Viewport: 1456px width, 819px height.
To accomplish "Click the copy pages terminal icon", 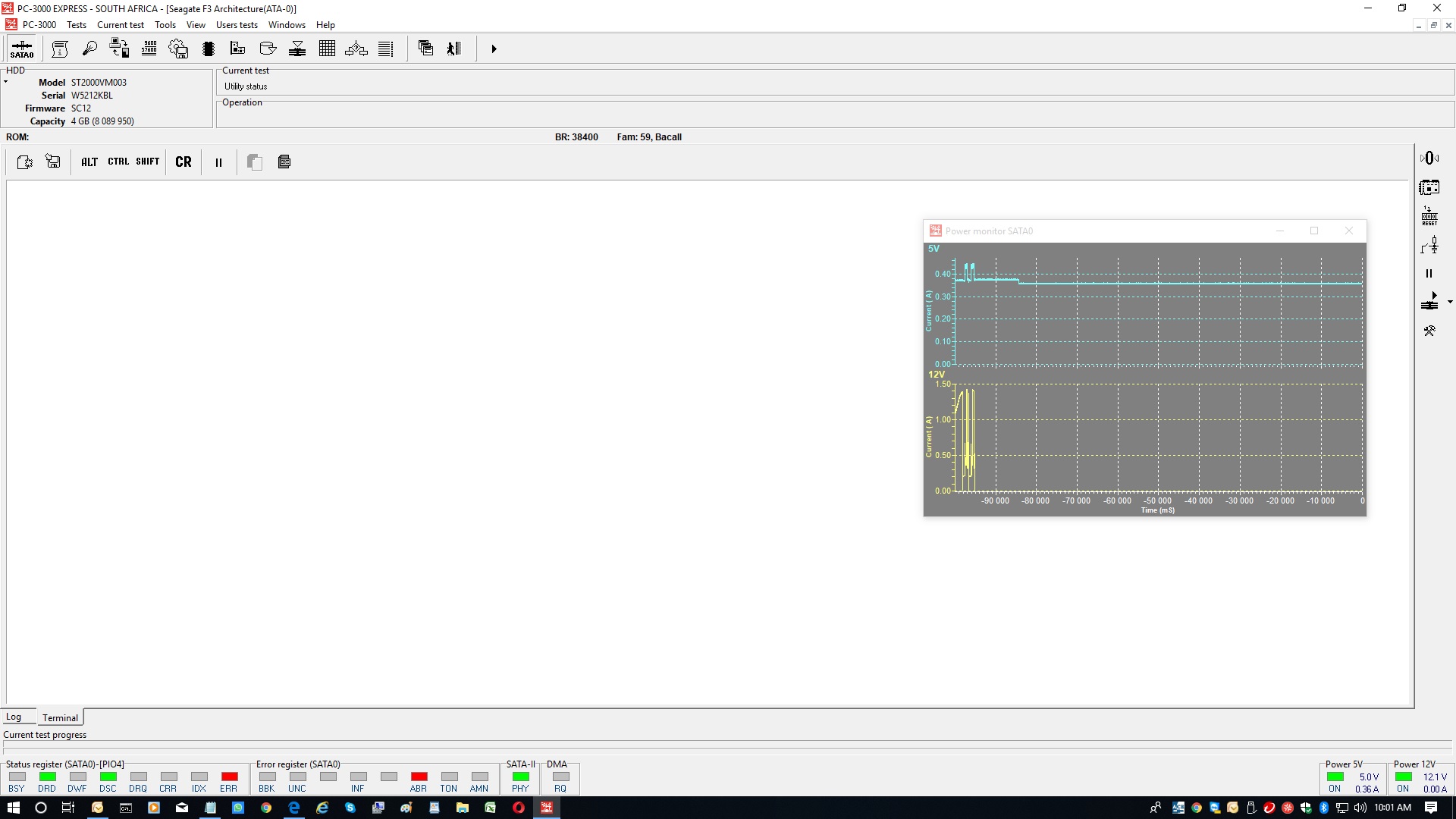I will [255, 162].
